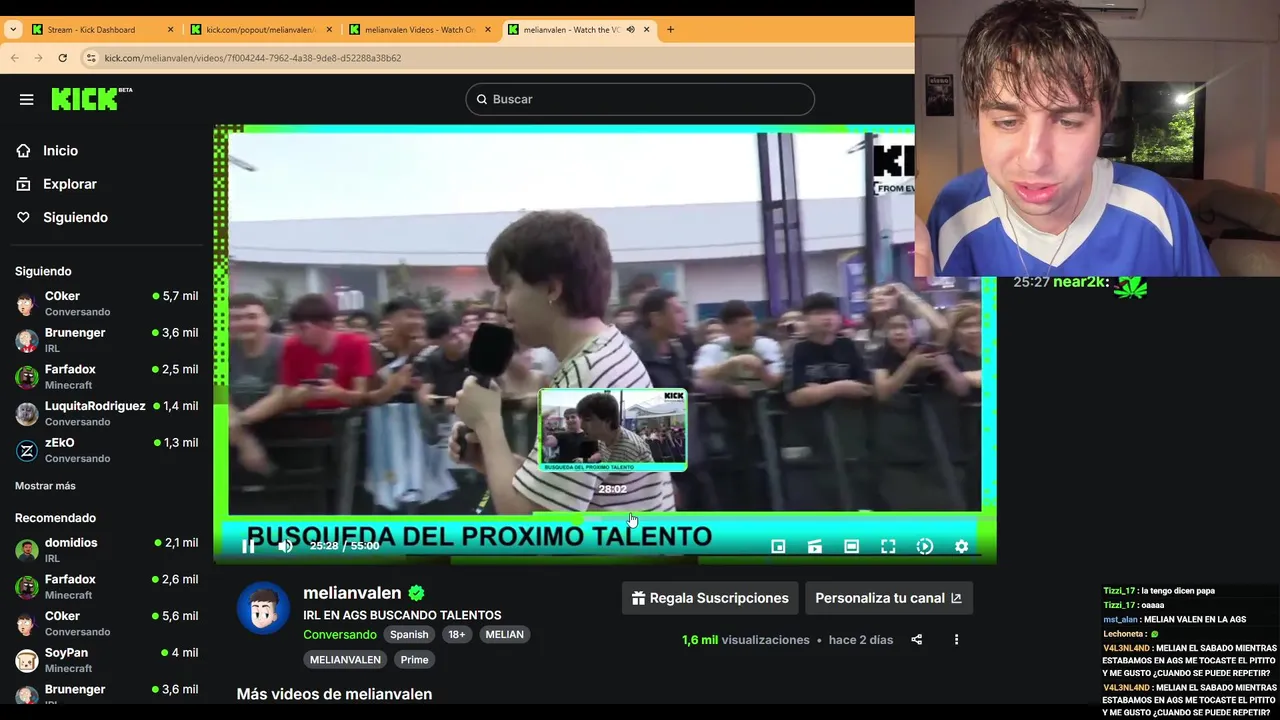Image resolution: width=1280 pixels, height=720 pixels.
Task: Switch to melianvalen Videos tab
Action: [x=418, y=30]
